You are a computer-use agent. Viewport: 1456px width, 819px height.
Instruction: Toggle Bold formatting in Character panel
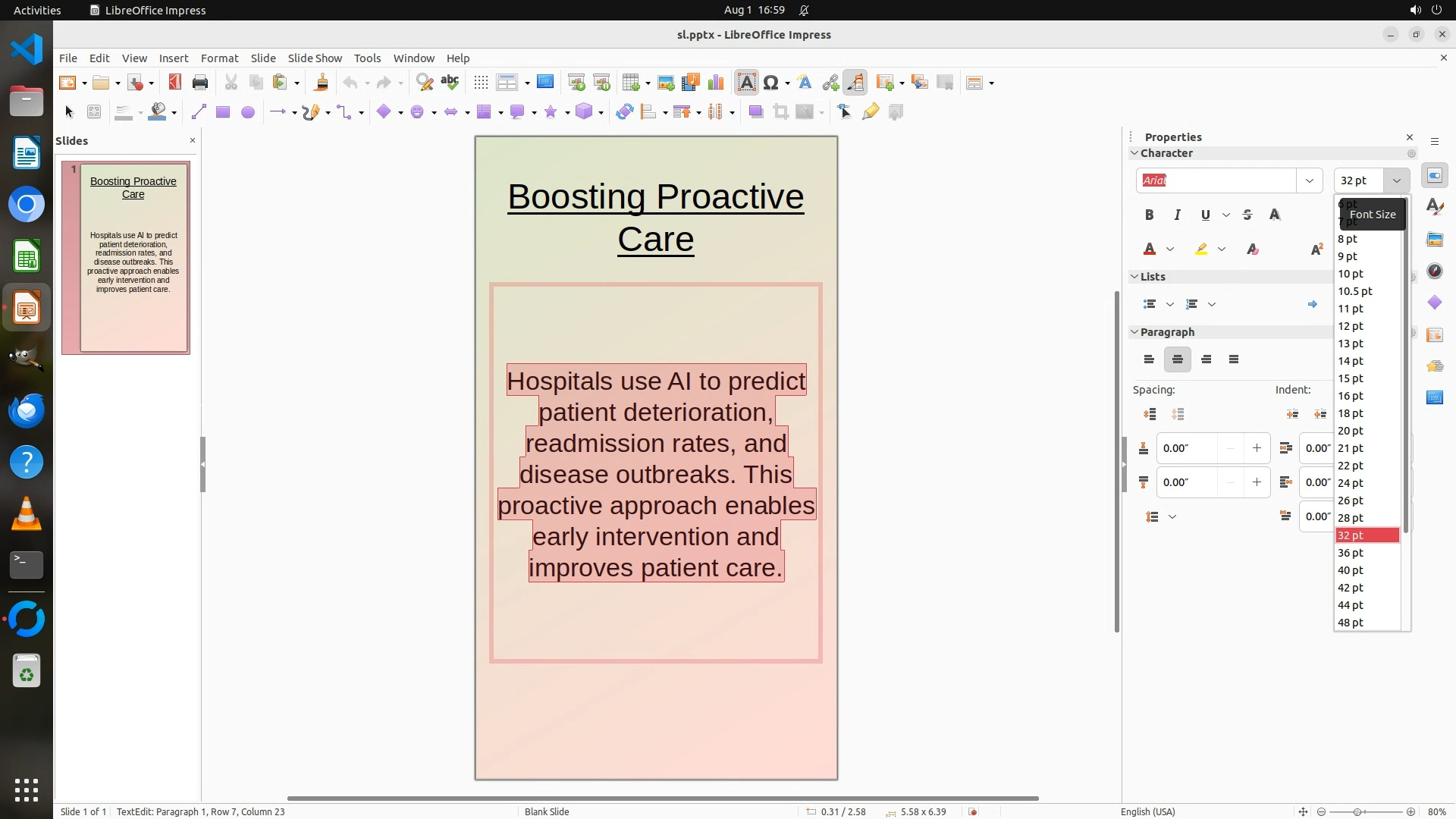[x=1149, y=215]
